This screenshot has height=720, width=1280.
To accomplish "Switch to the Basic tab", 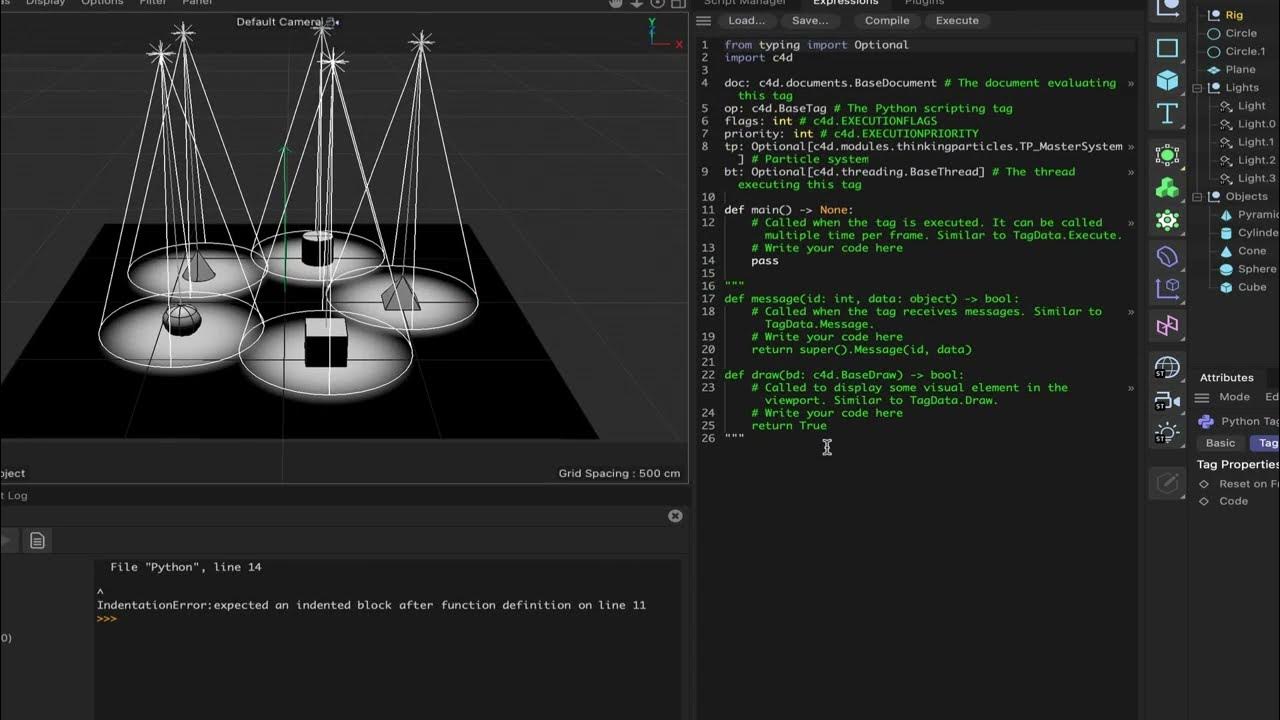I will (x=1220, y=443).
